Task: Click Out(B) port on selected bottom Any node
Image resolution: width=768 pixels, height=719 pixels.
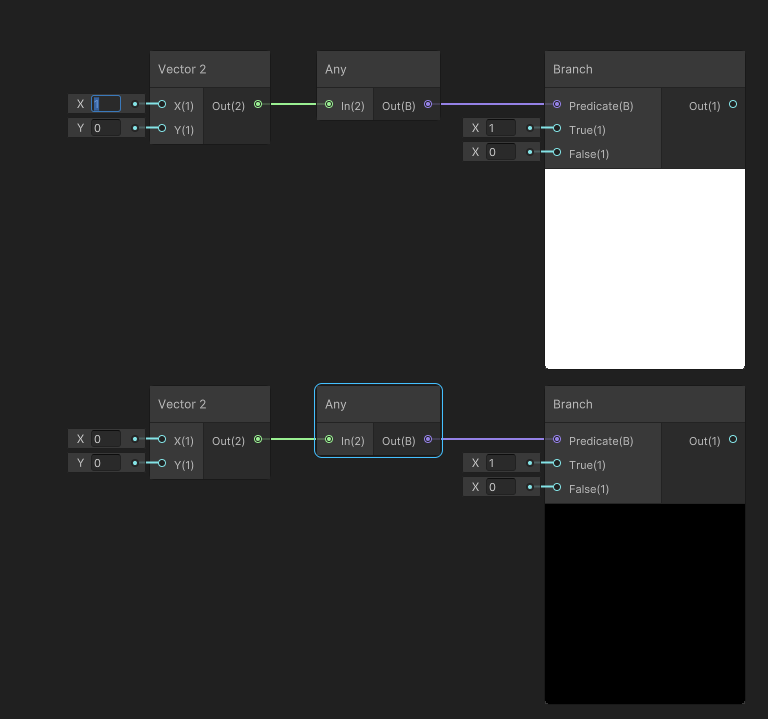Action: [x=428, y=439]
